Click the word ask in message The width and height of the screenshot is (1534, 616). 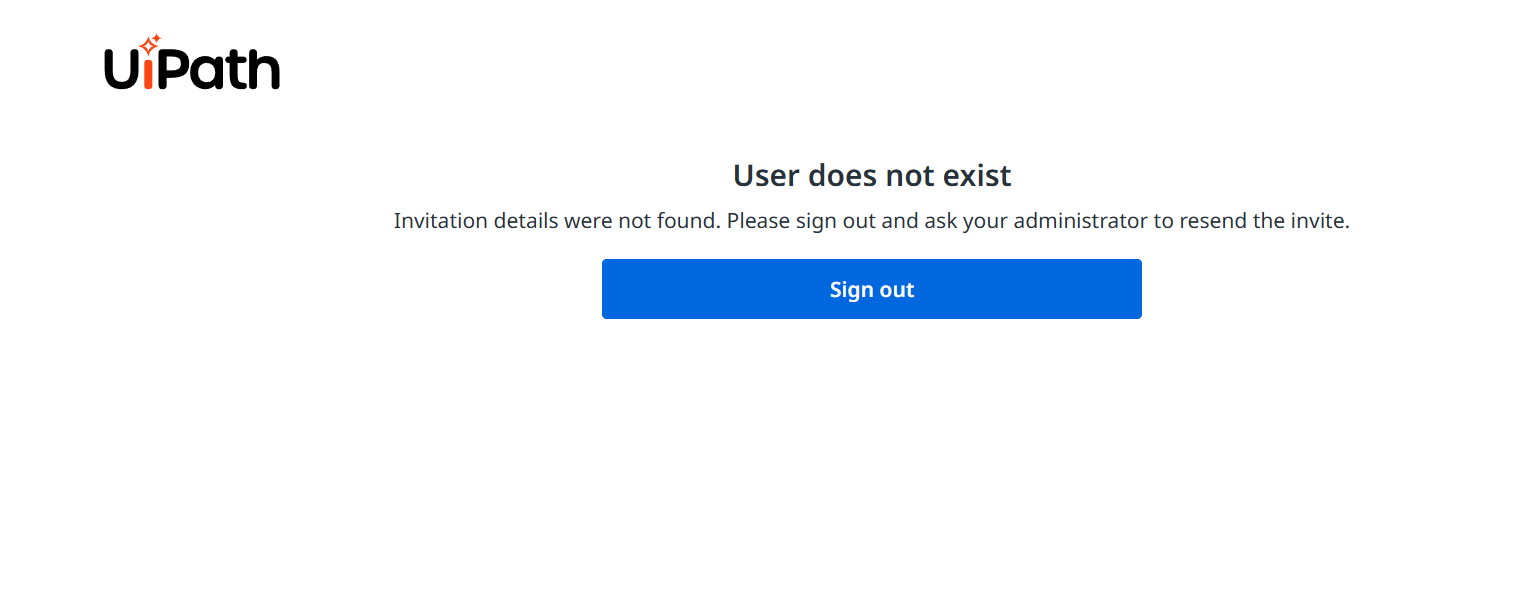pyautogui.click(x=941, y=221)
